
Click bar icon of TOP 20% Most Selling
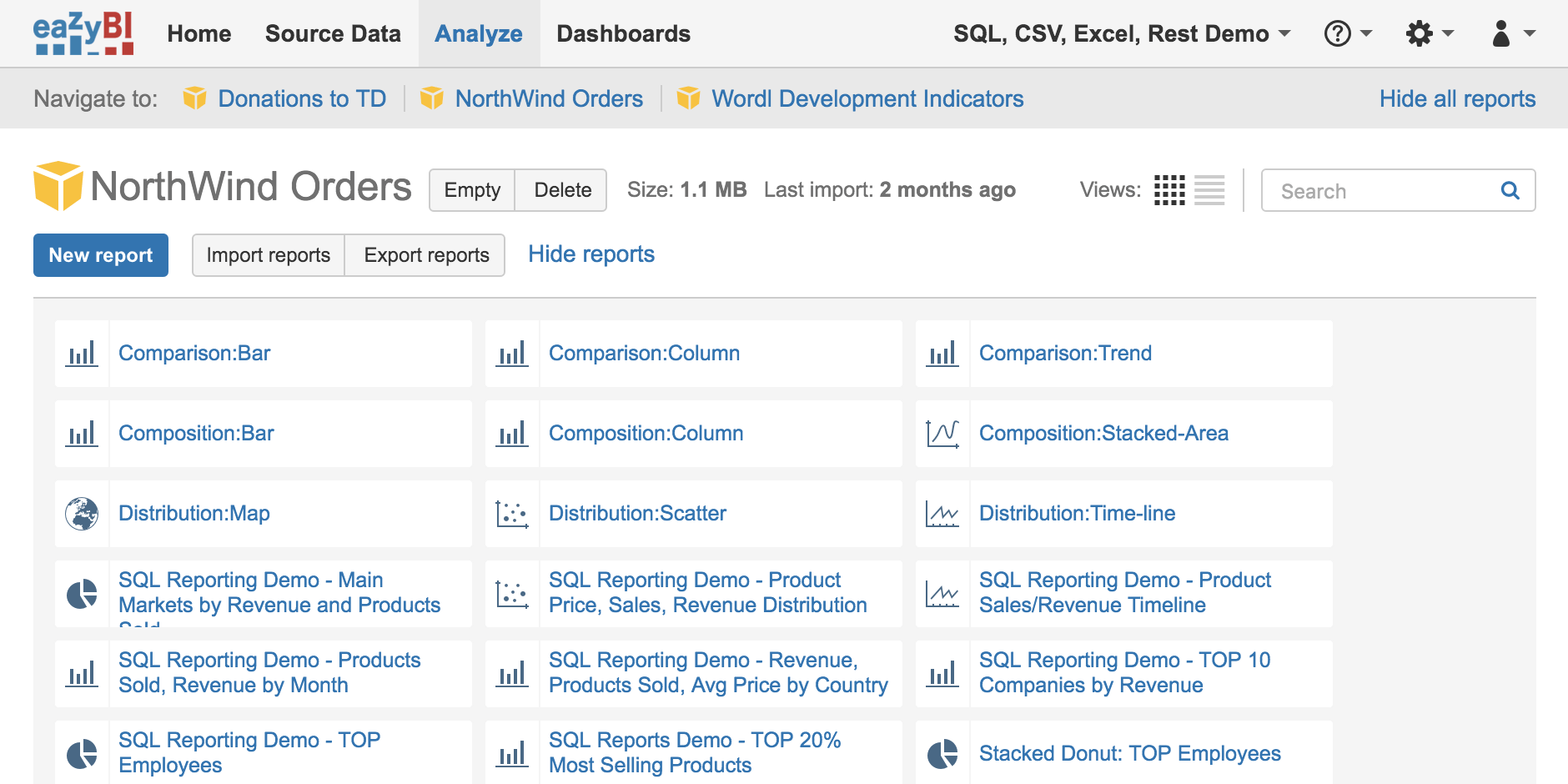tap(512, 754)
